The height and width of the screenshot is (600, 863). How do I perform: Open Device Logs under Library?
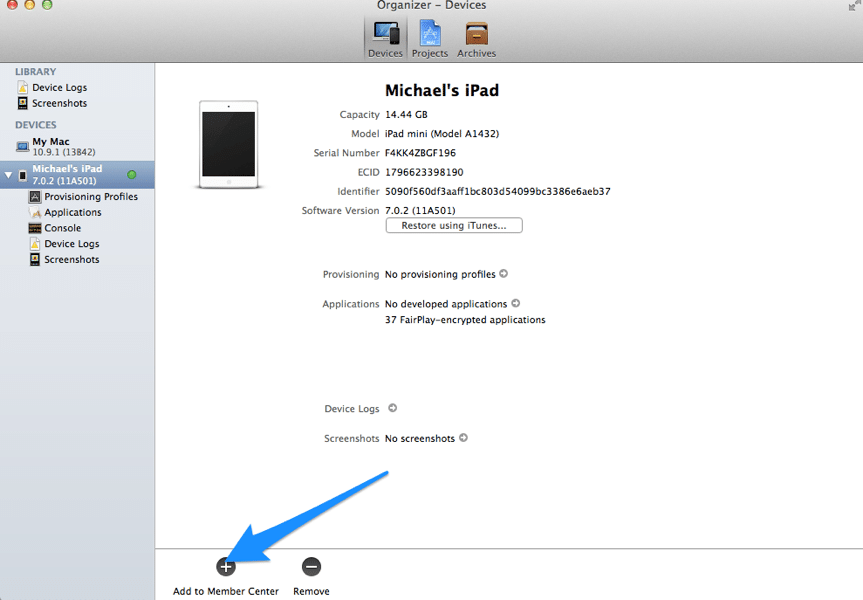(59, 88)
